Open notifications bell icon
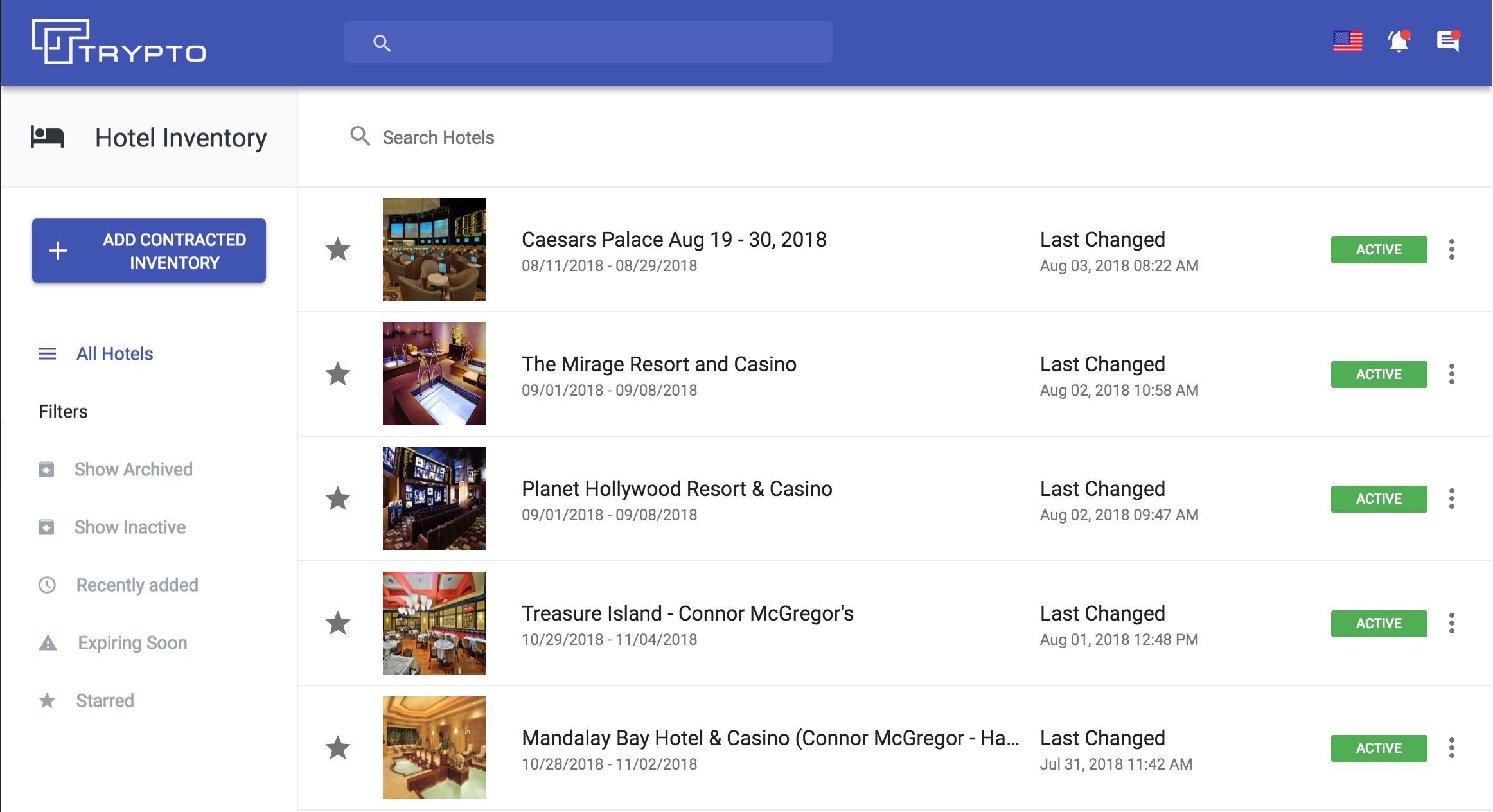The image size is (1493, 812). click(x=1399, y=42)
